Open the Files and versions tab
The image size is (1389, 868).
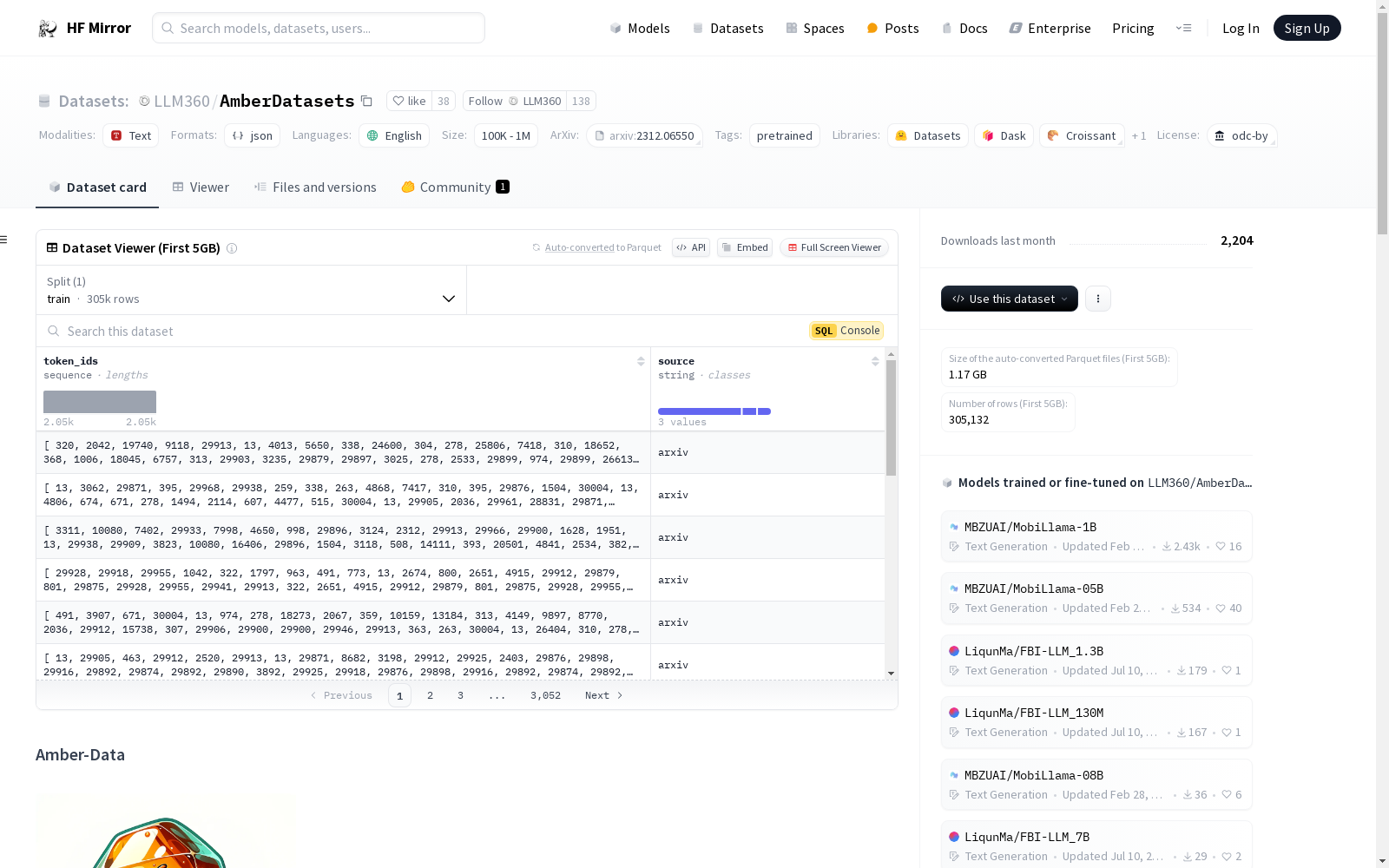click(315, 187)
